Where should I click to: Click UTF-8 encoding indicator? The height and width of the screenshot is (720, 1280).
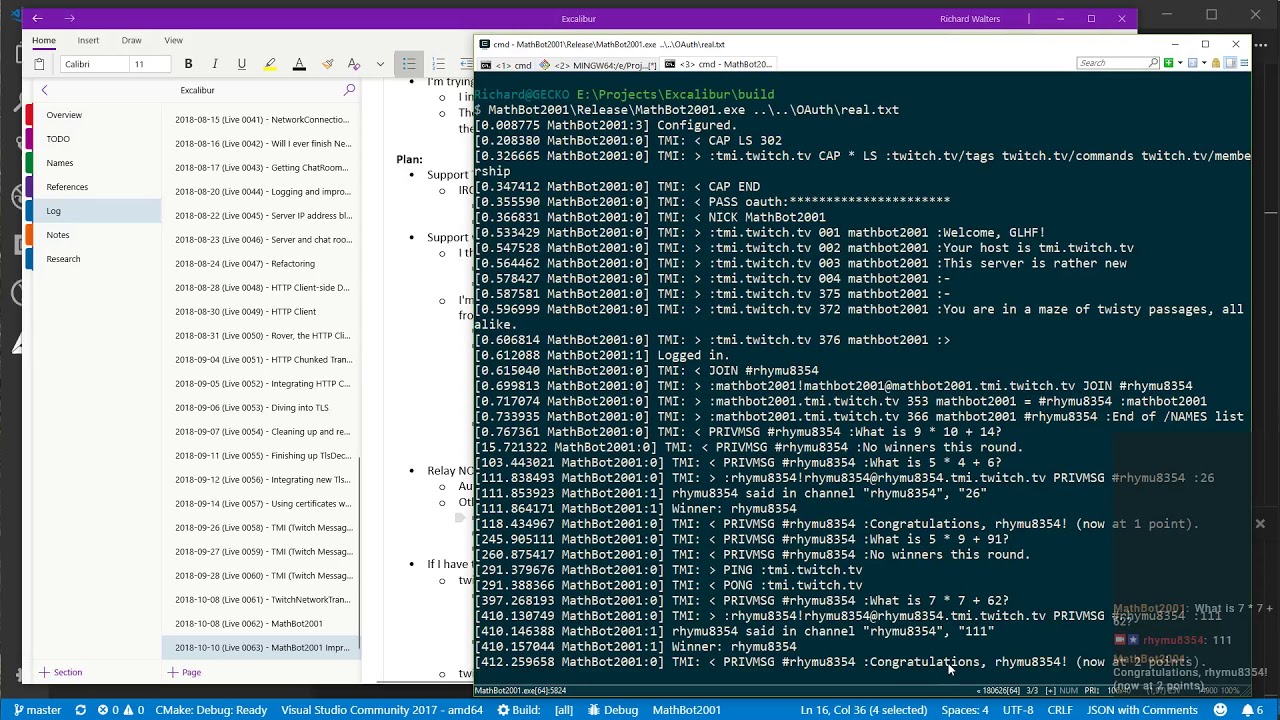coord(1018,710)
